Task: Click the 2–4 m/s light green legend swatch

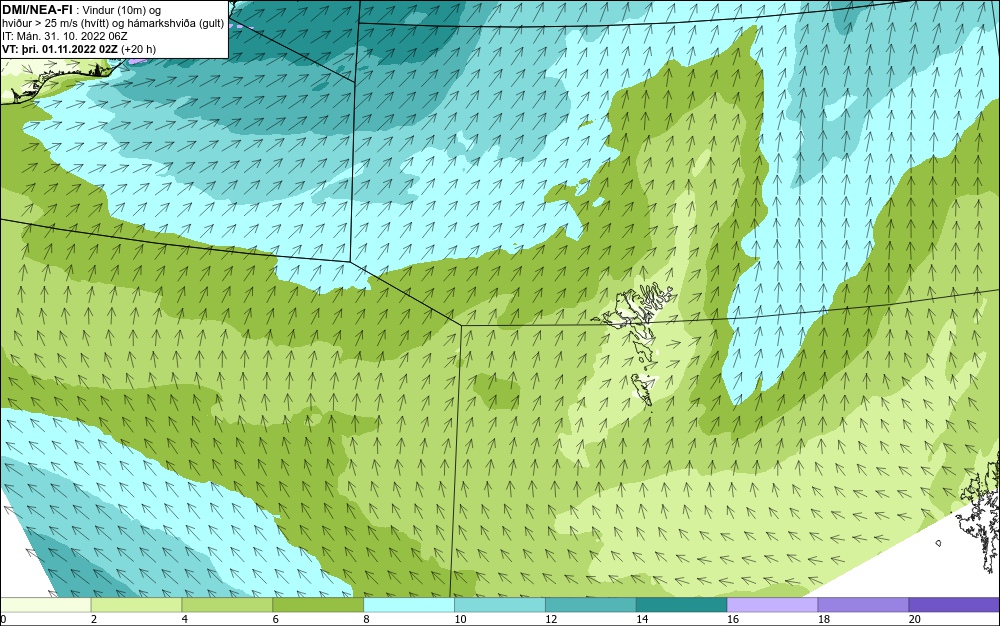Action: tap(136, 605)
